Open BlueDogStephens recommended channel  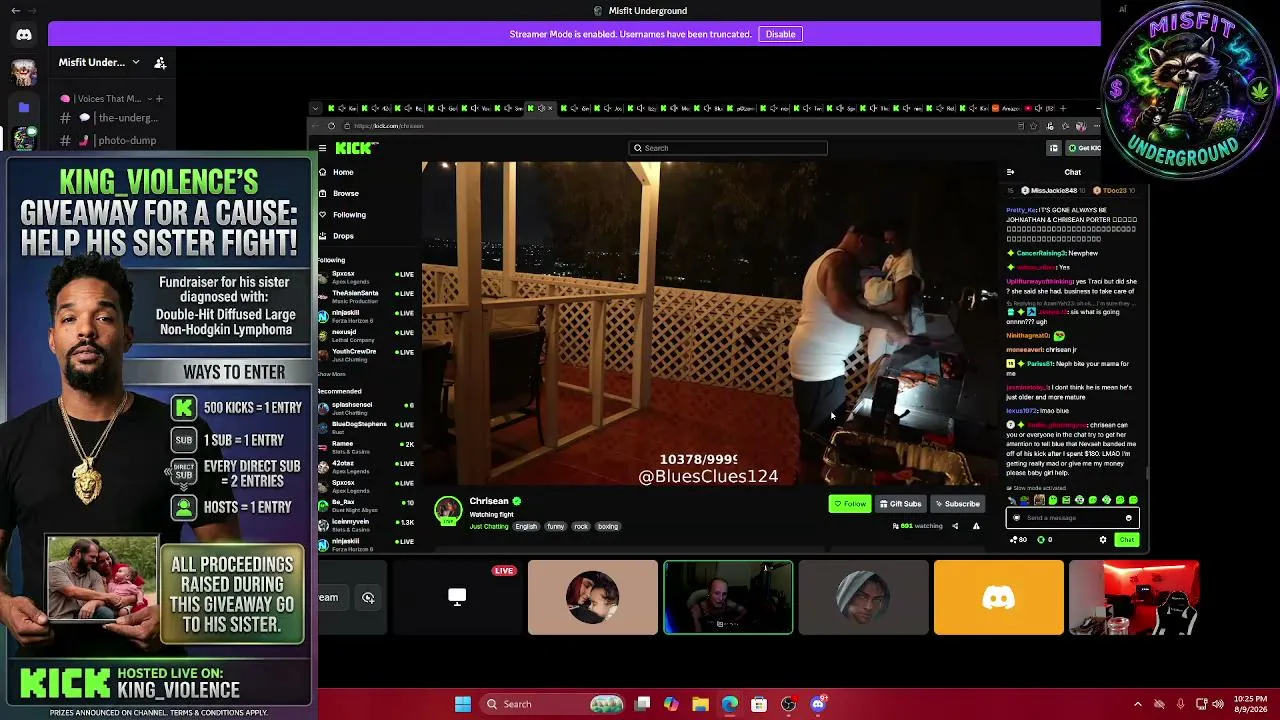(x=366, y=426)
